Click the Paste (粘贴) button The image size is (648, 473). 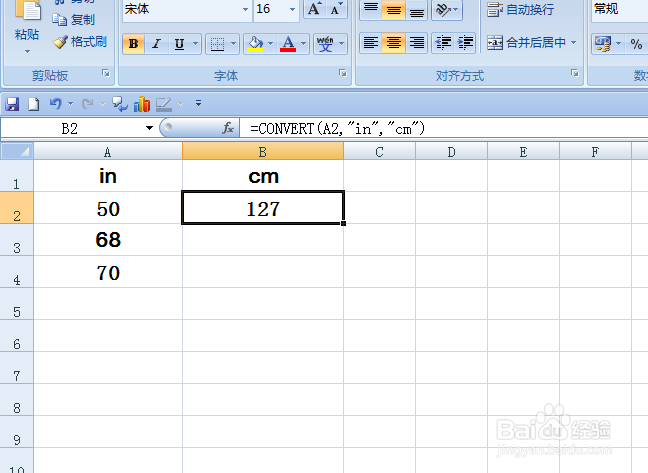[x=27, y=28]
